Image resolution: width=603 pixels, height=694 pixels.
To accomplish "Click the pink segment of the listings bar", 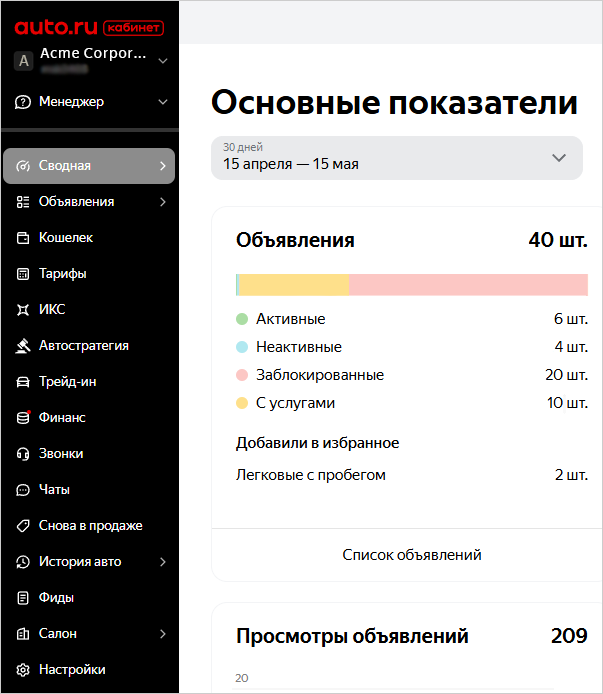I will 468,285.
